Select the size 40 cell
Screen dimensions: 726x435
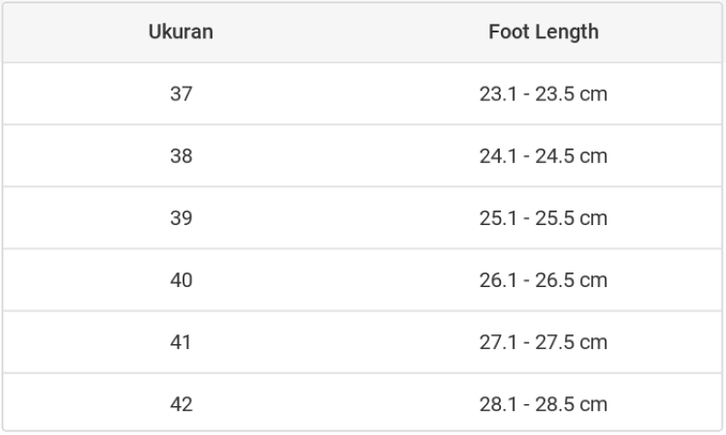pos(181,280)
